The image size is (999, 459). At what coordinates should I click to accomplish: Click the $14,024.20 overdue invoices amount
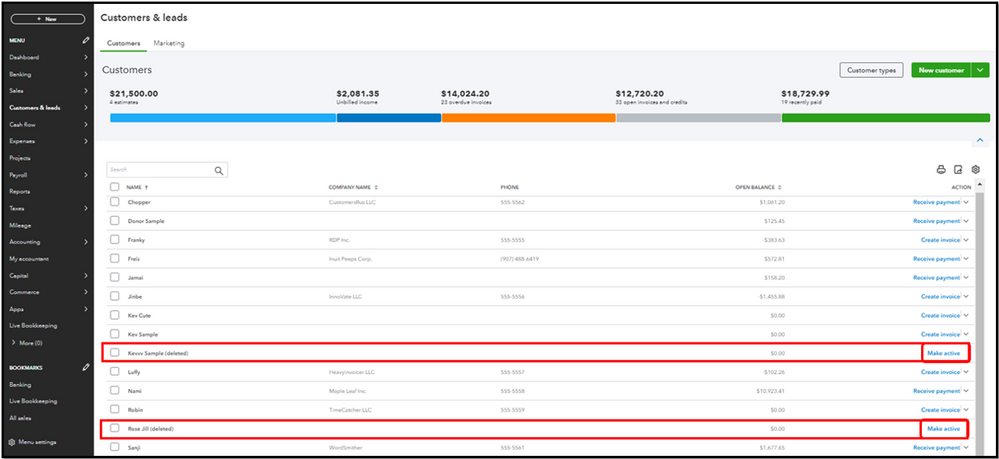(x=465, y=94)
